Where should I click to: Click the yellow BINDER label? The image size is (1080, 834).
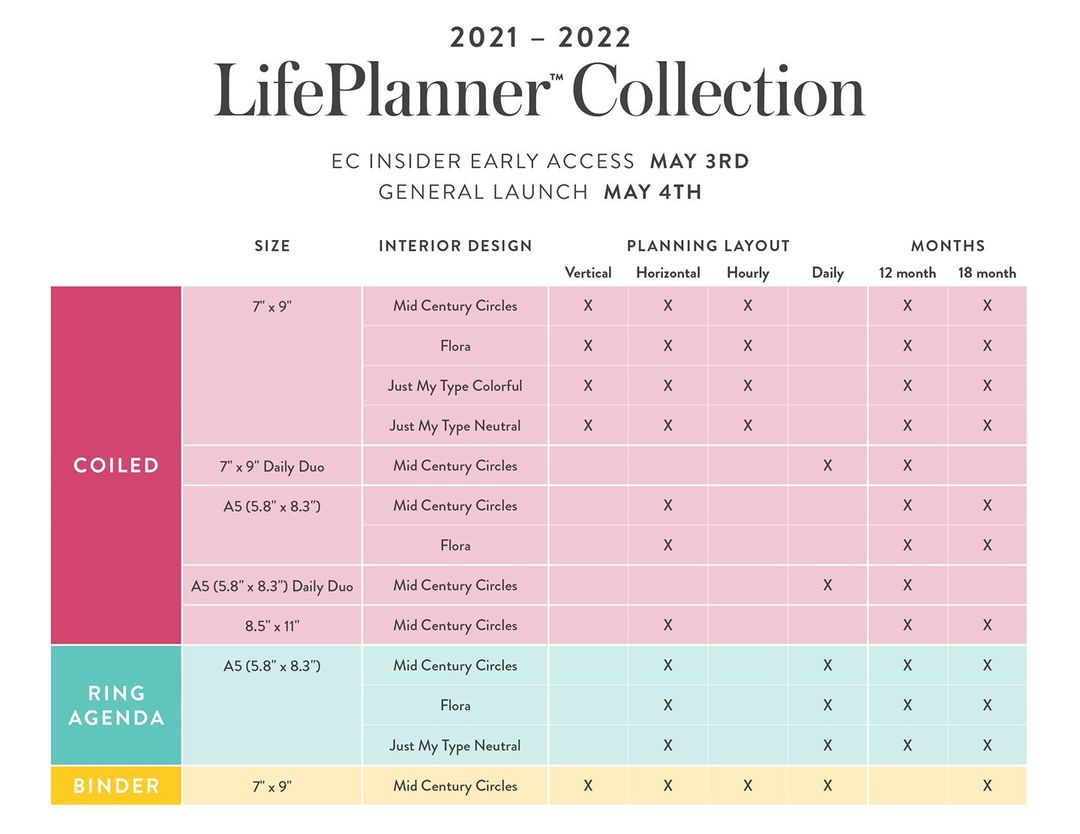(116, 786)
